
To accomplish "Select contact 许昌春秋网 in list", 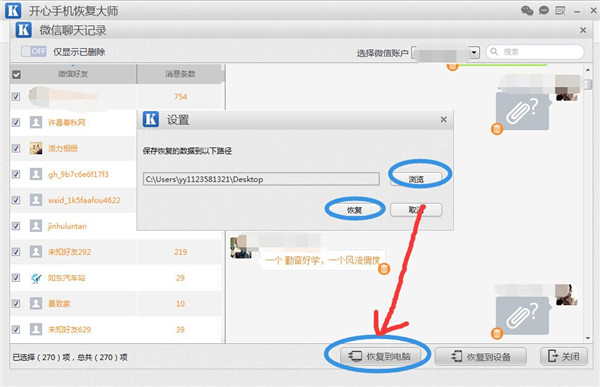I will pos(67,122).
